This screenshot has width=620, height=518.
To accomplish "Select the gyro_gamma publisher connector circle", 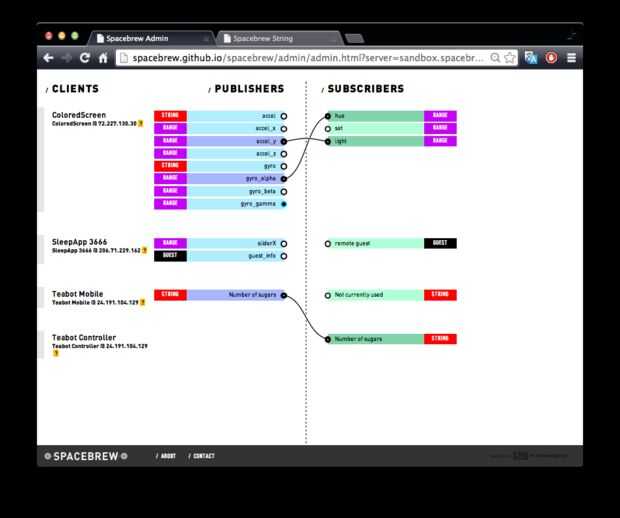I will (284, 204).
